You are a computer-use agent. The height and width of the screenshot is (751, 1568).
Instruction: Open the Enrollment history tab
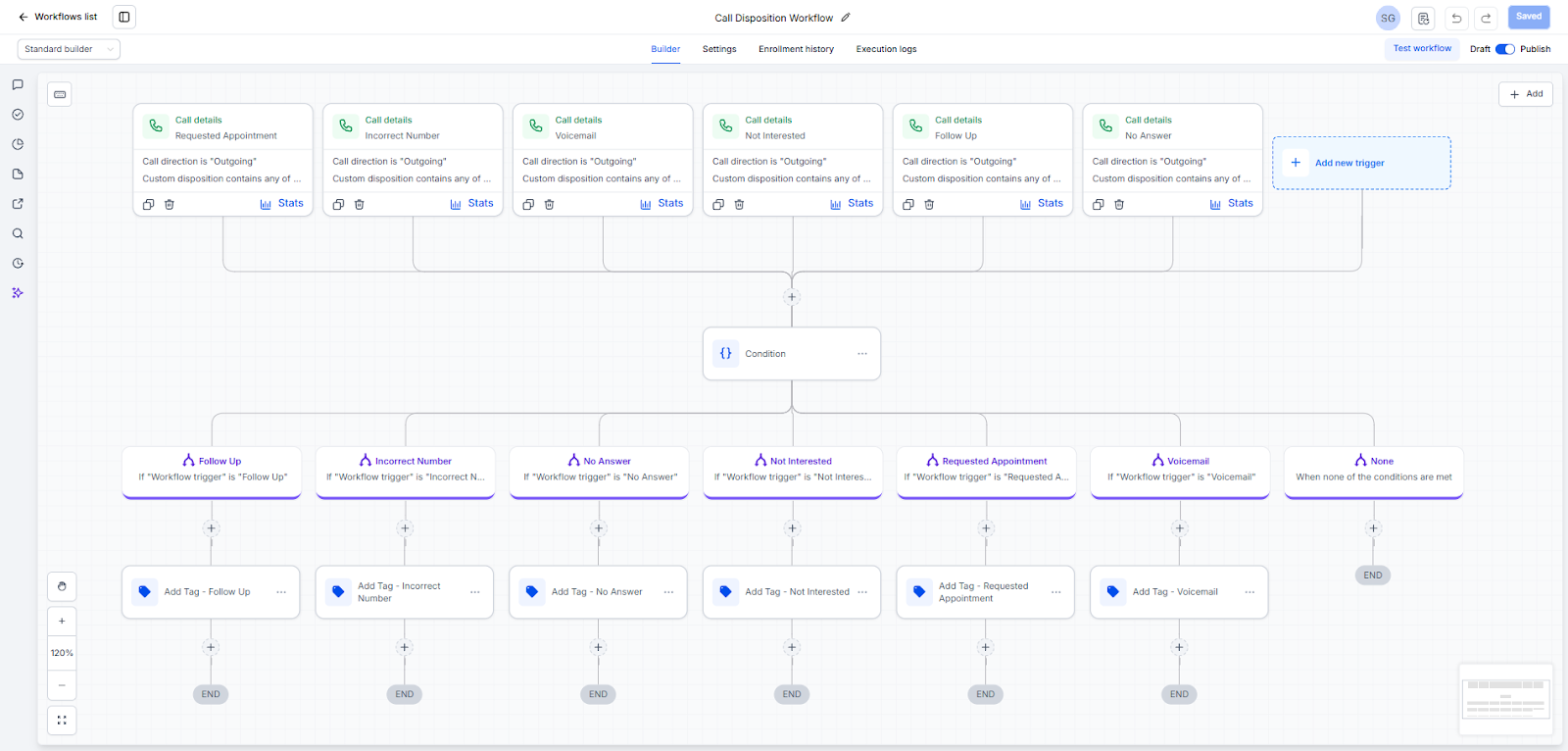pyautogui.click(x=796, y=49)
